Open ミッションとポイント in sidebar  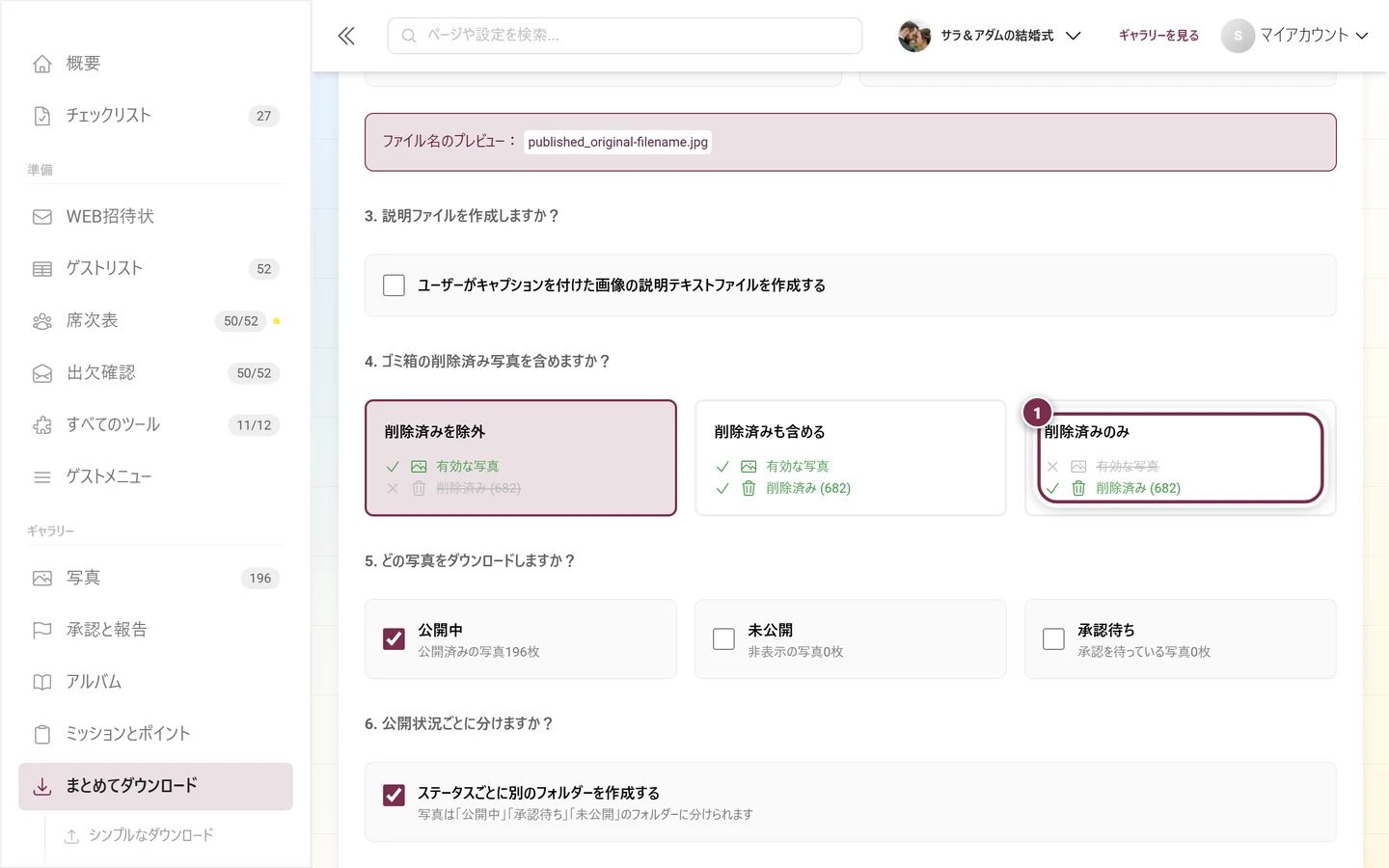(x=155, y=735)
